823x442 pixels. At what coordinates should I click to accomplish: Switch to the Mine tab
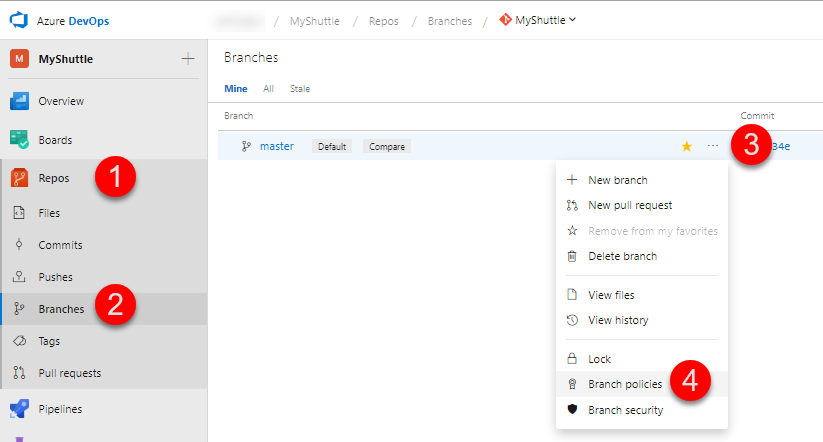[x=236, y=89]
